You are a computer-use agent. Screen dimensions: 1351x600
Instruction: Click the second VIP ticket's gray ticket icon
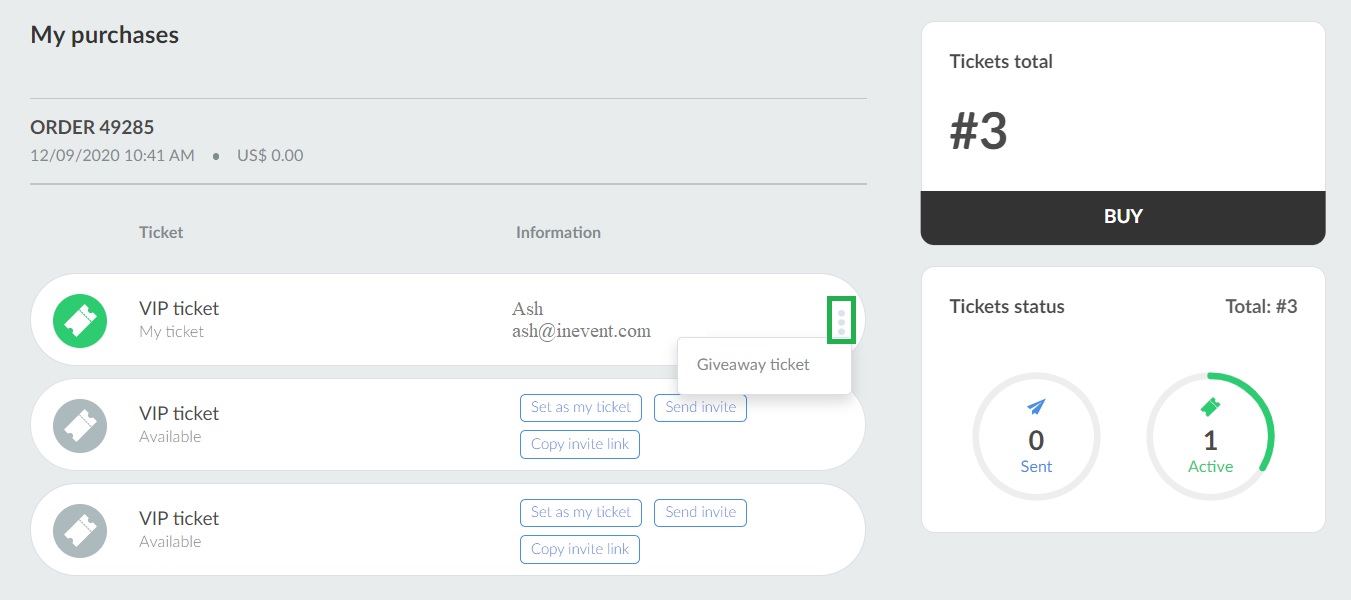tap(80, 426)
